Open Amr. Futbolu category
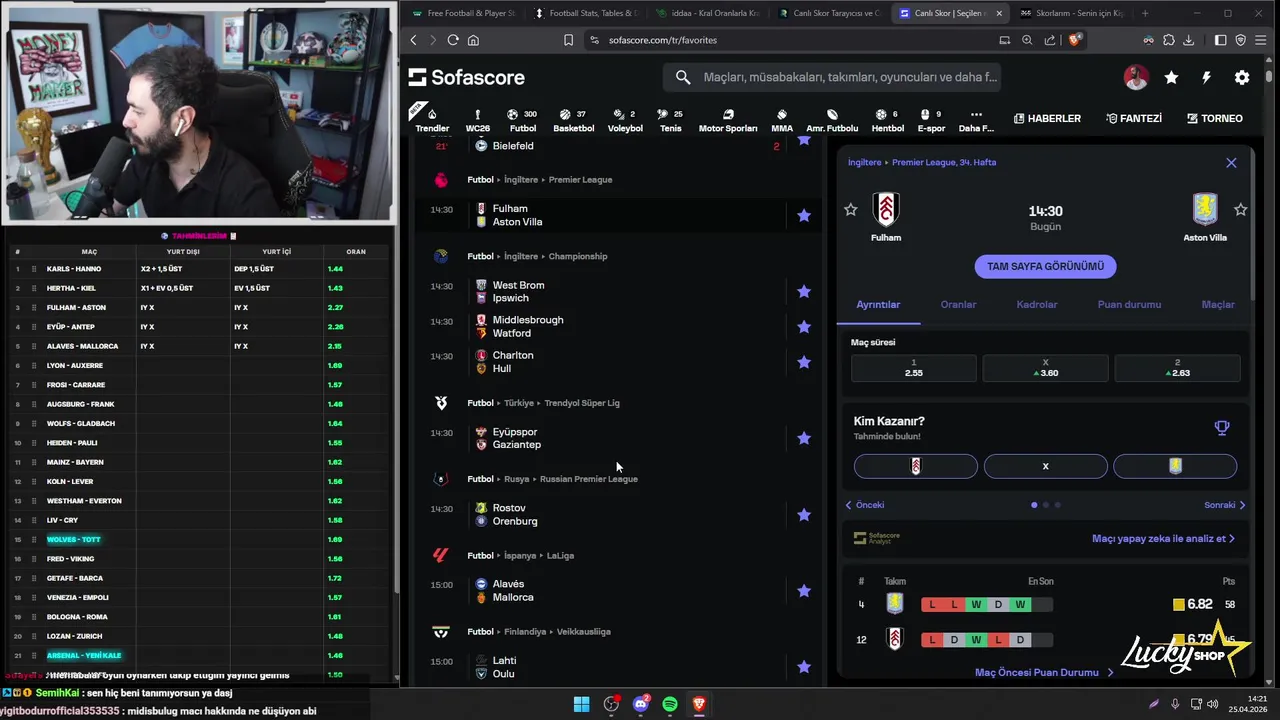The height and width of the screenshot is (720, 1280). 832,120
